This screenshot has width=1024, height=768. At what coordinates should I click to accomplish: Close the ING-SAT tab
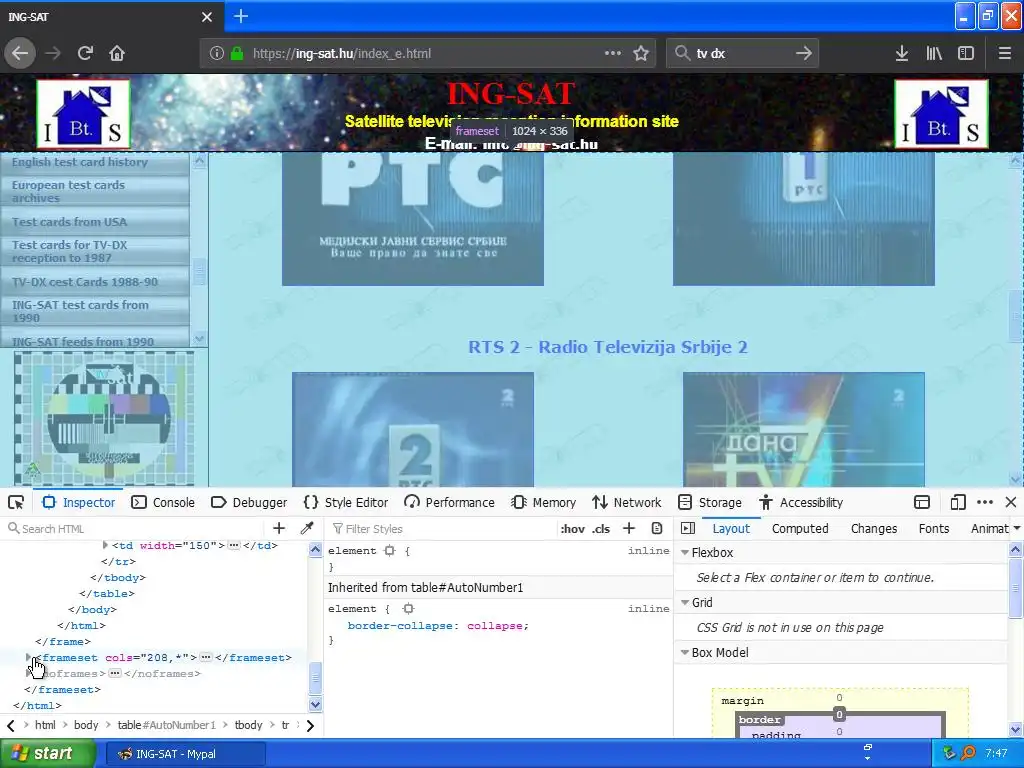pos(207,17)
